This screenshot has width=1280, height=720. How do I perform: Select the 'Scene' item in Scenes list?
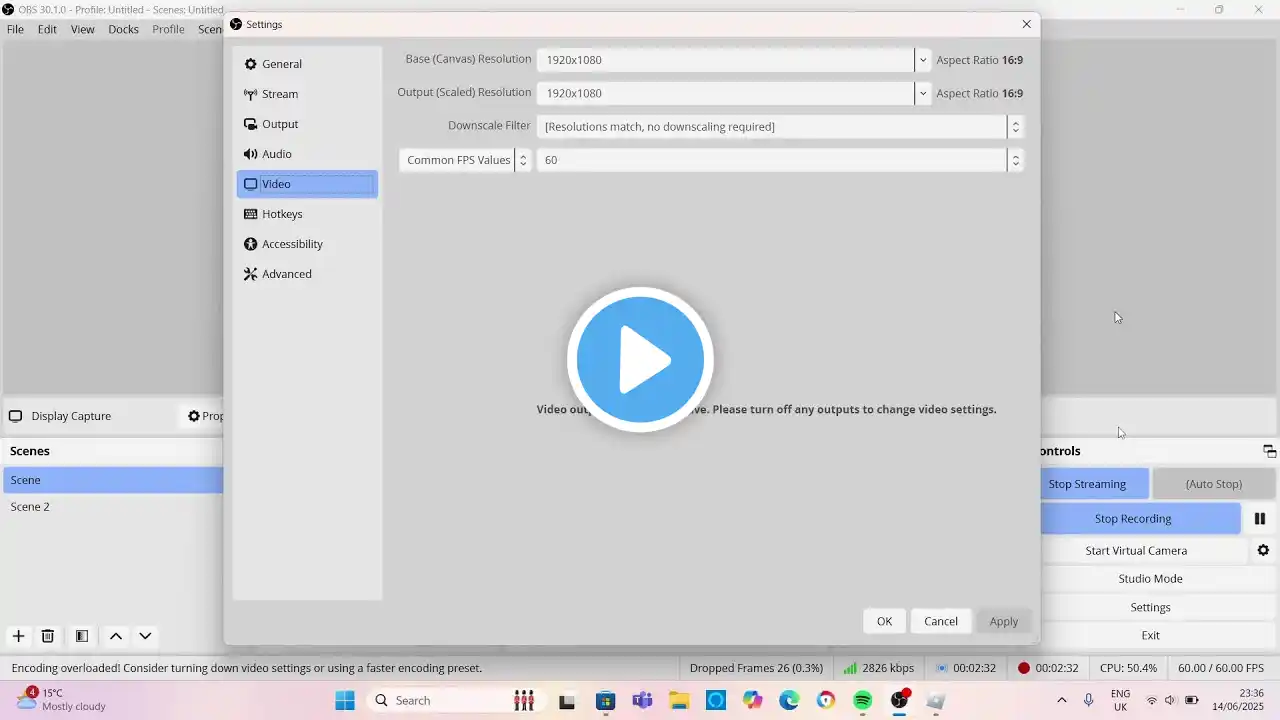point(113,480)
